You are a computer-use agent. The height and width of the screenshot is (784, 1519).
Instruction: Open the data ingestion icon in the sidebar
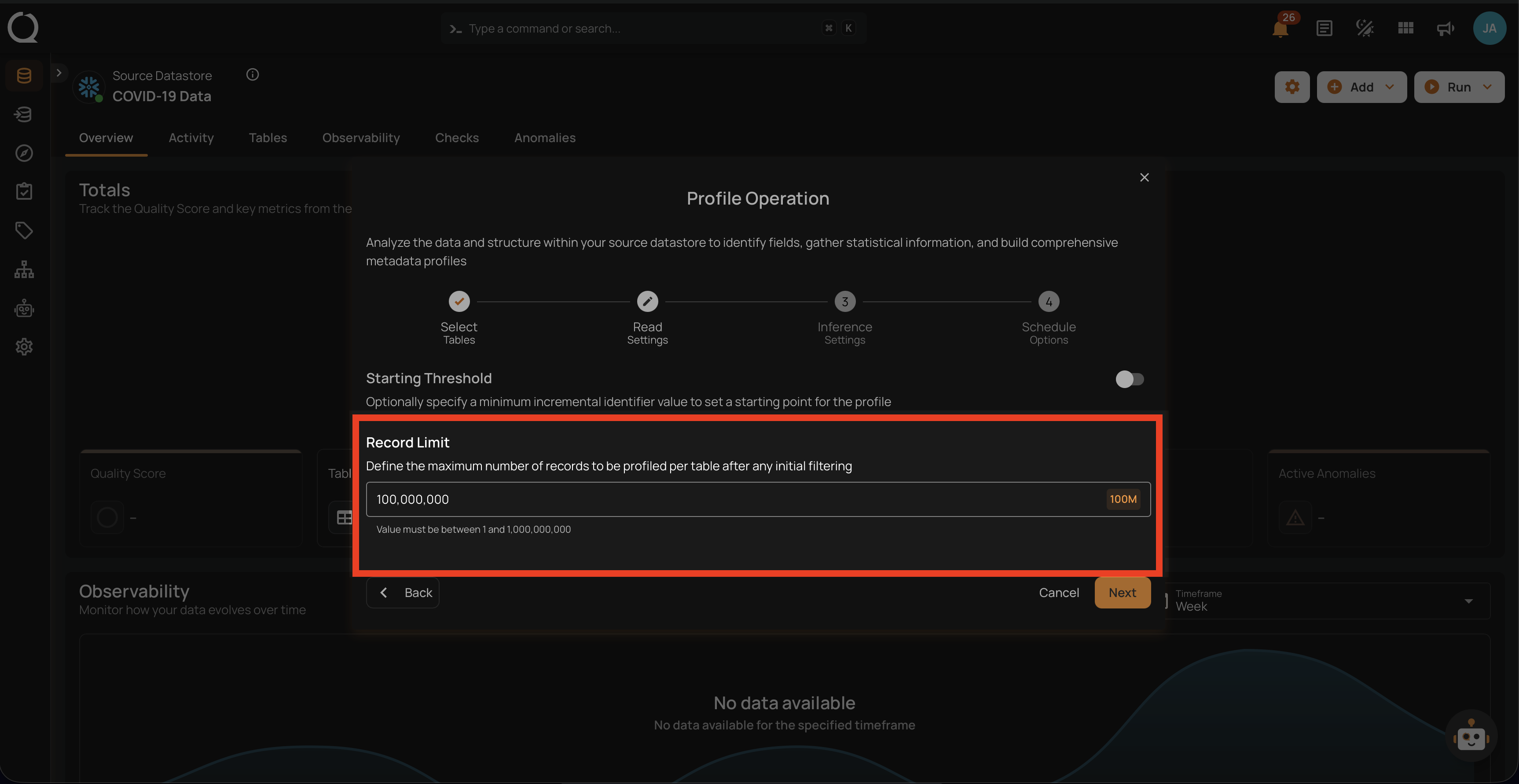(24, 114)
